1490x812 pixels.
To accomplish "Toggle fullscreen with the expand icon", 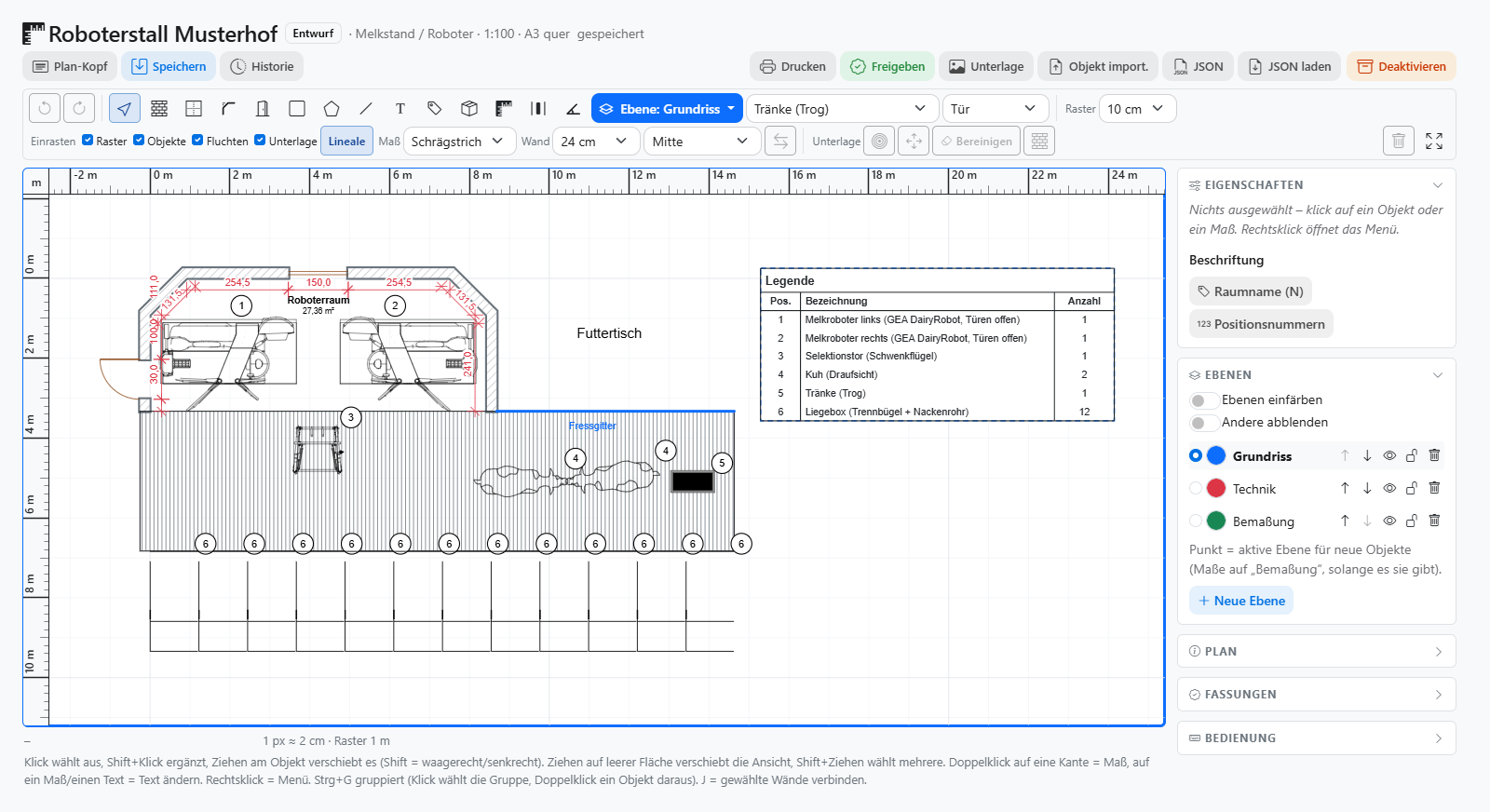I will click(1434, 142).
